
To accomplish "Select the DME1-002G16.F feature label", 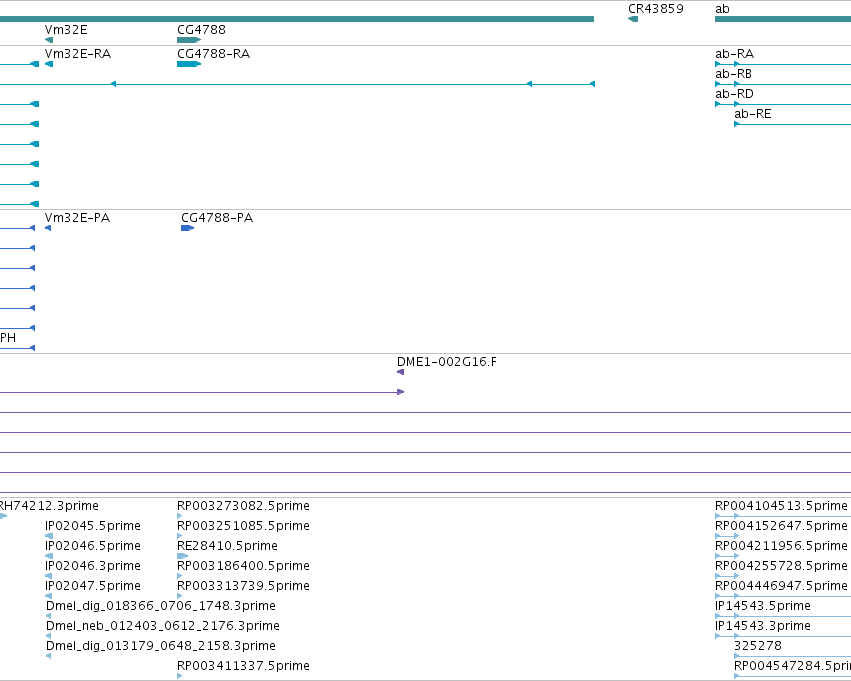I will [447, 362].
